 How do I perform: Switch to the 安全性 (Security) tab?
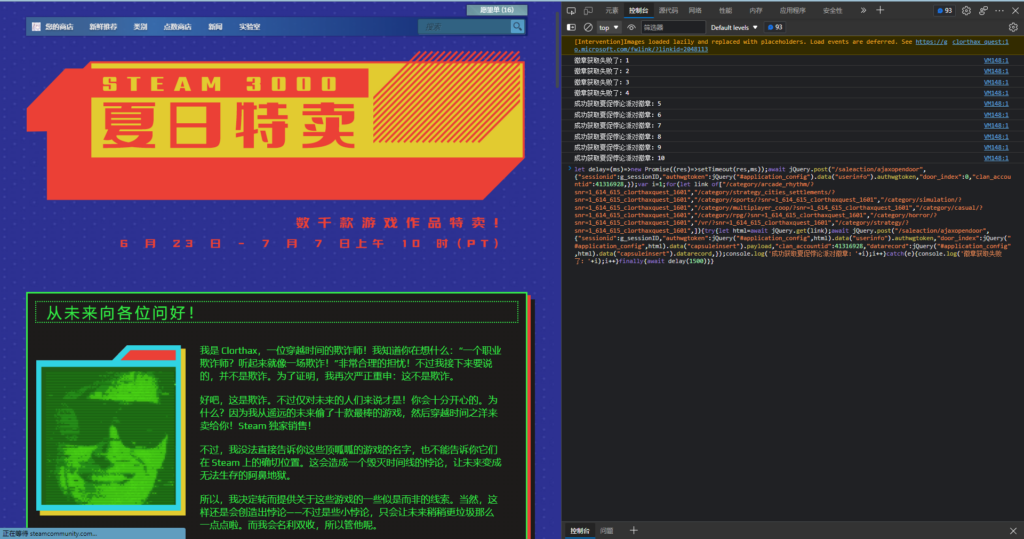832,10
